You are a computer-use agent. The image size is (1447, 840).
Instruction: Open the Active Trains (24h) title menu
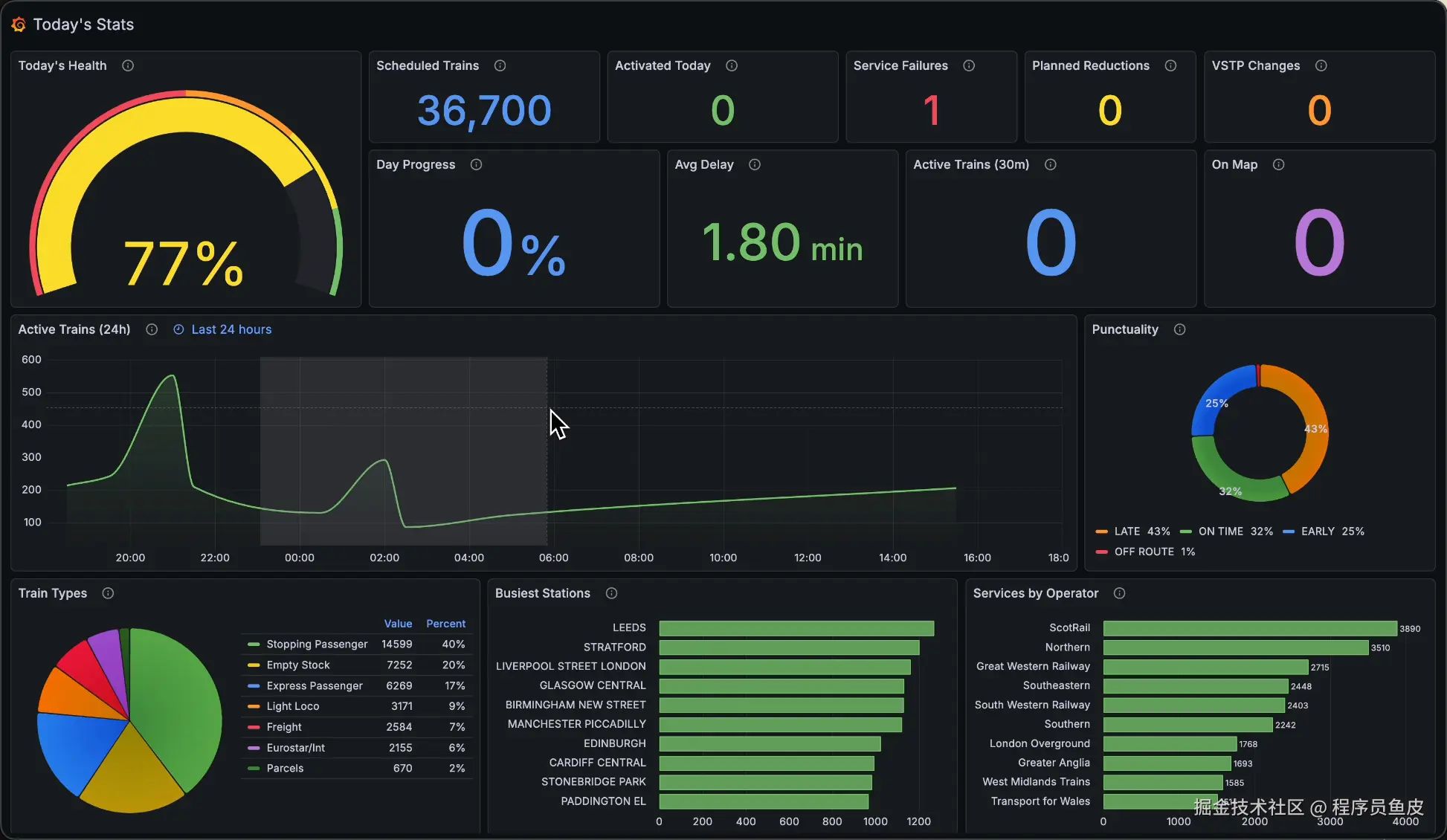pyautogui.click(x=74, y=329)
